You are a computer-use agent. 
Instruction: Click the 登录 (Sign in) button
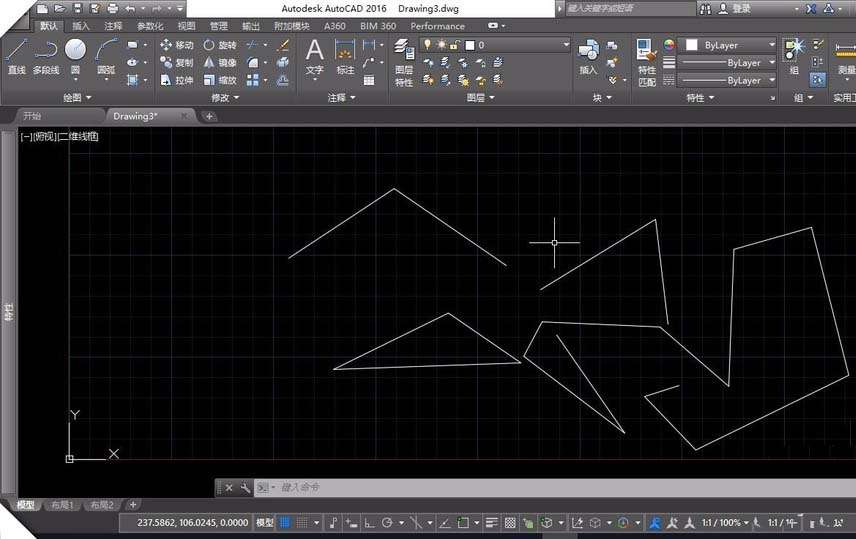pos(740,8)
